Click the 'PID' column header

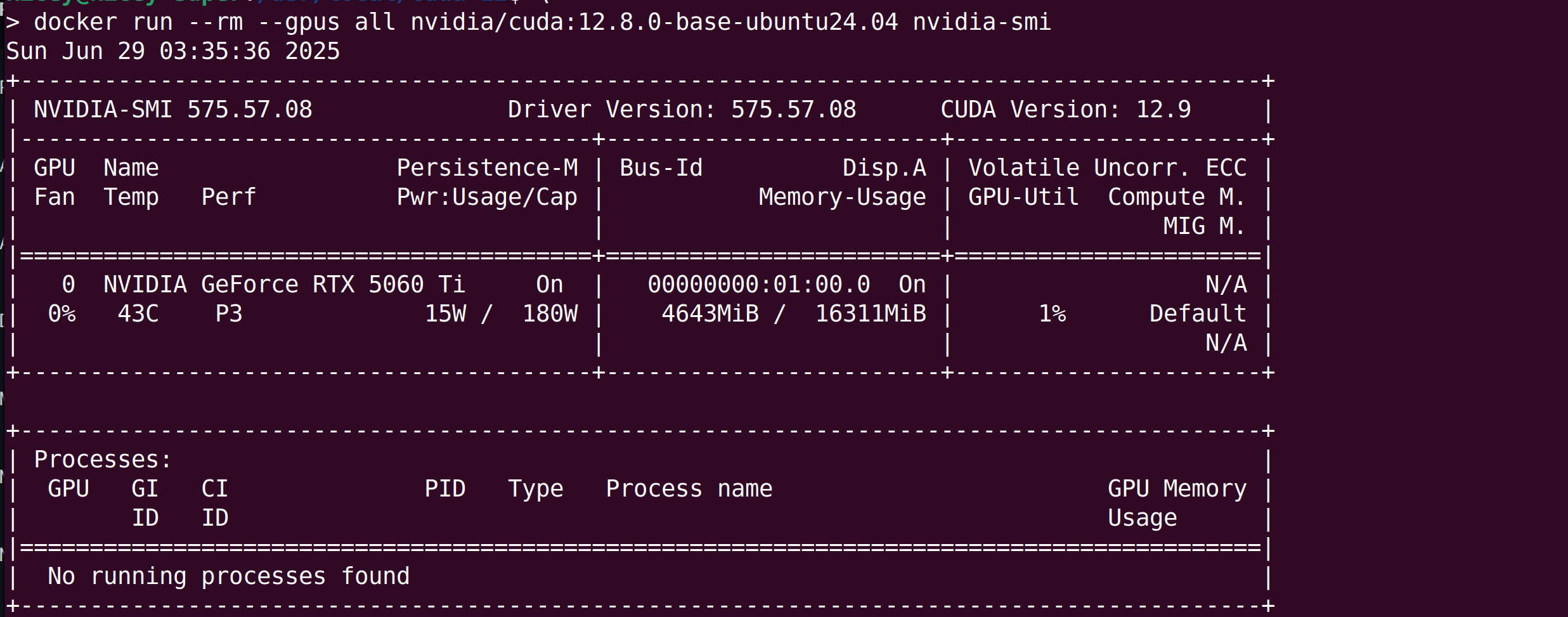pyautogui.click(x=445, y=489)
